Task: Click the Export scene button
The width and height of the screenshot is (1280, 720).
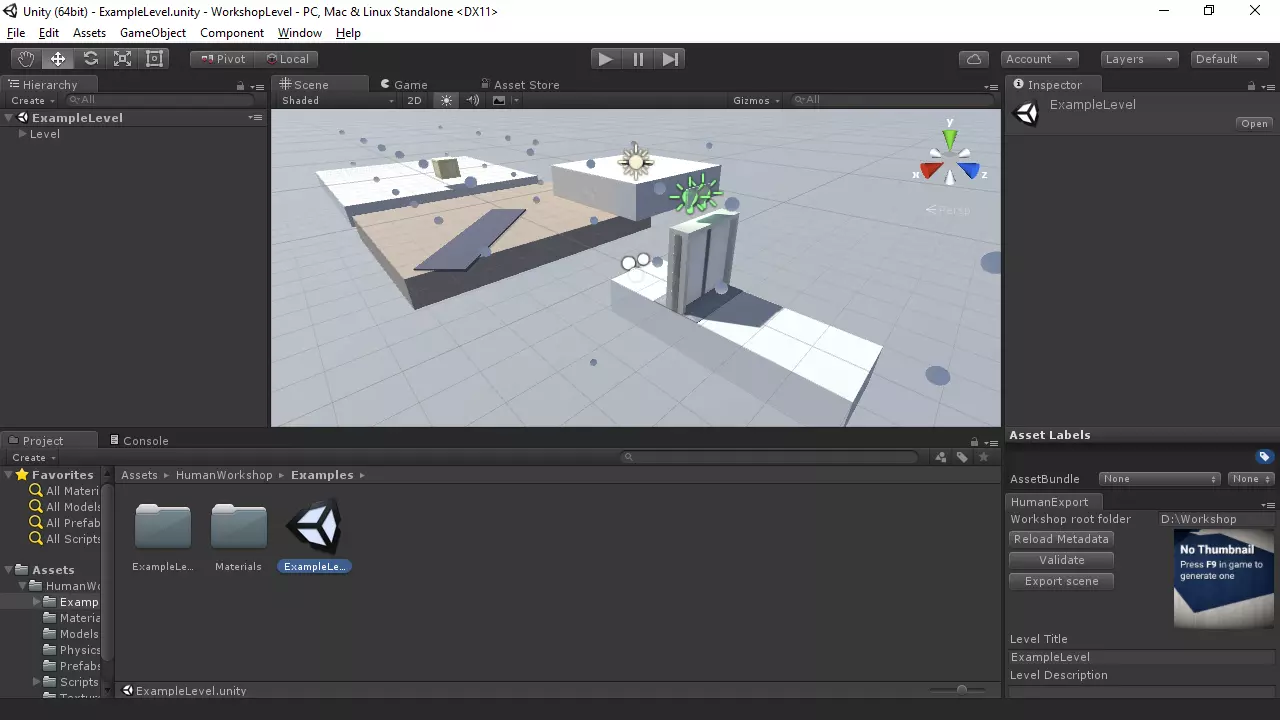Action: [x=1062, y=581]
